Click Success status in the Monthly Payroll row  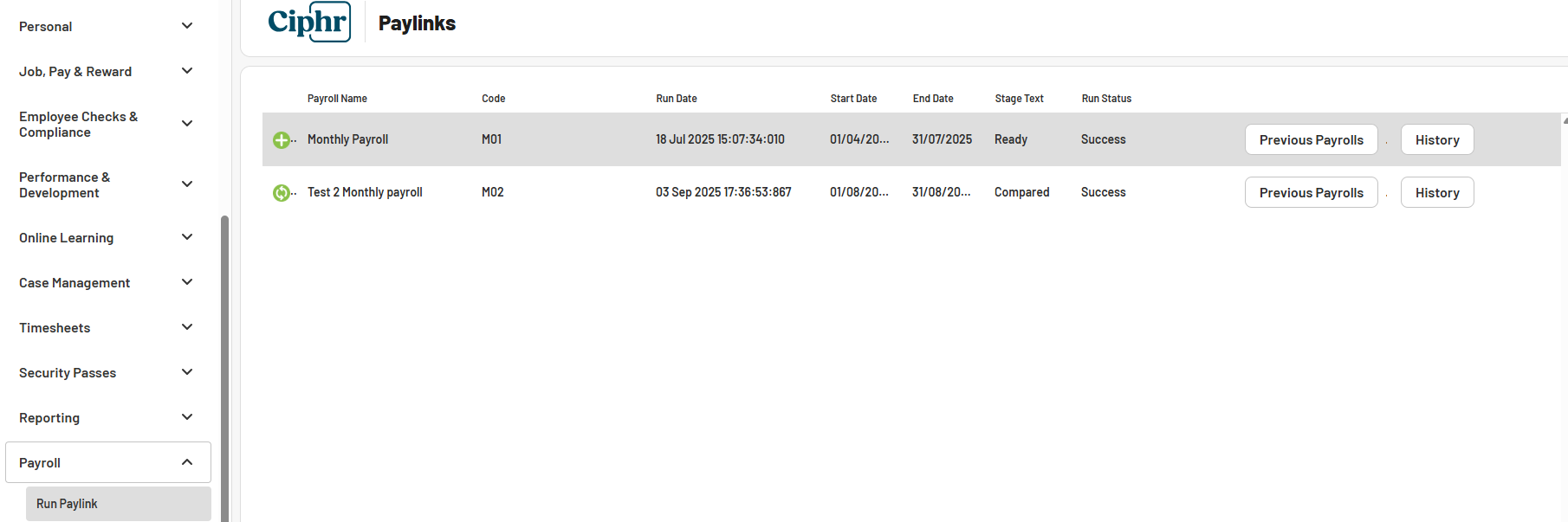1103,139
